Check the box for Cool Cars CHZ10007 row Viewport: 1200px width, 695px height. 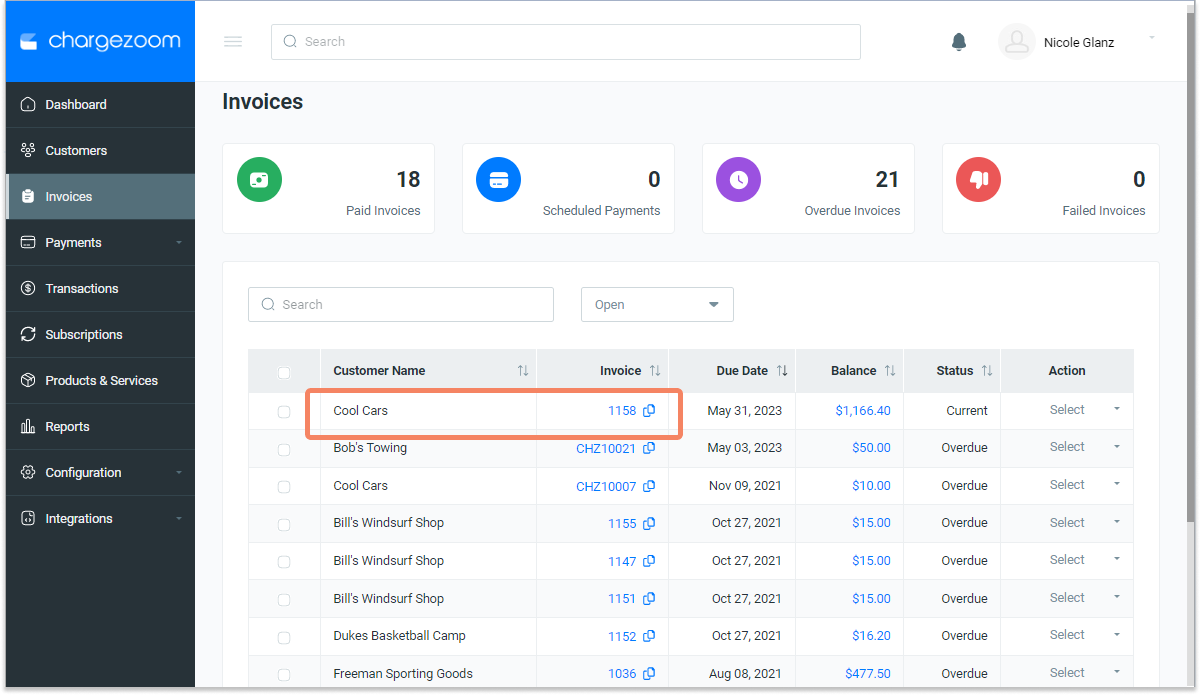[284, 487]
